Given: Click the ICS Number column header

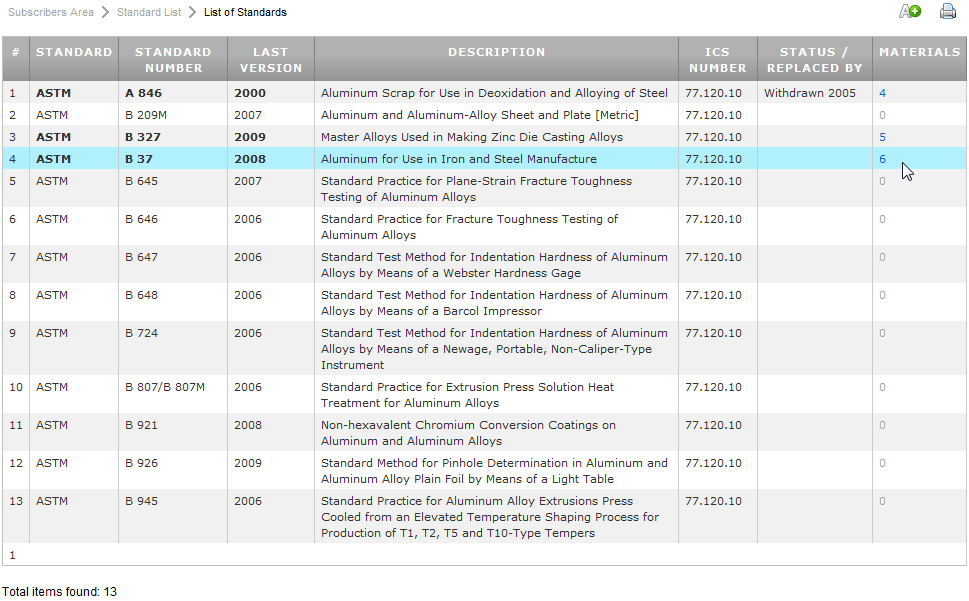Looking at the screenshot, I should click(x=717, y=59).
